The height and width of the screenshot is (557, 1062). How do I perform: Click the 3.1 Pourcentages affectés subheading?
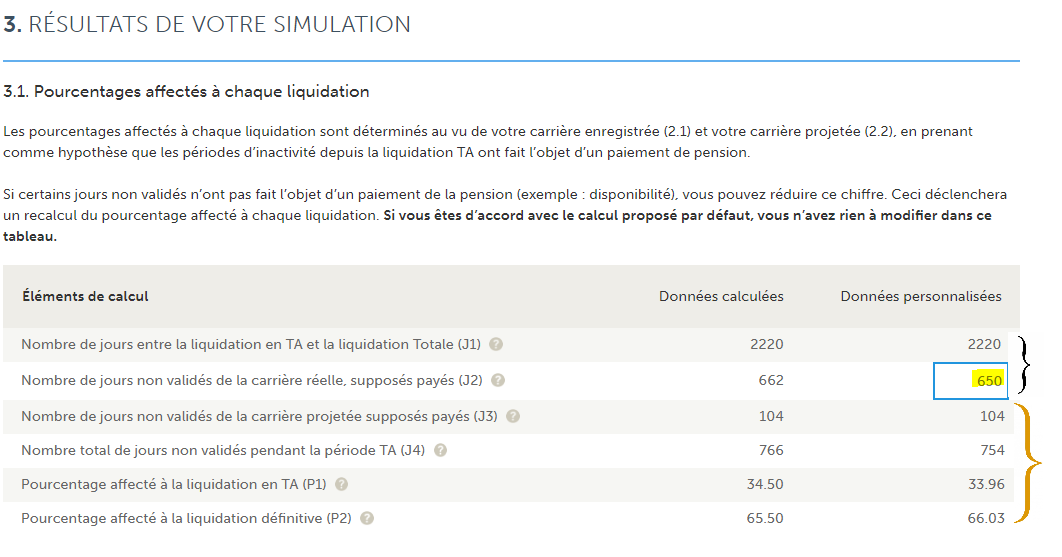point(186,91)
